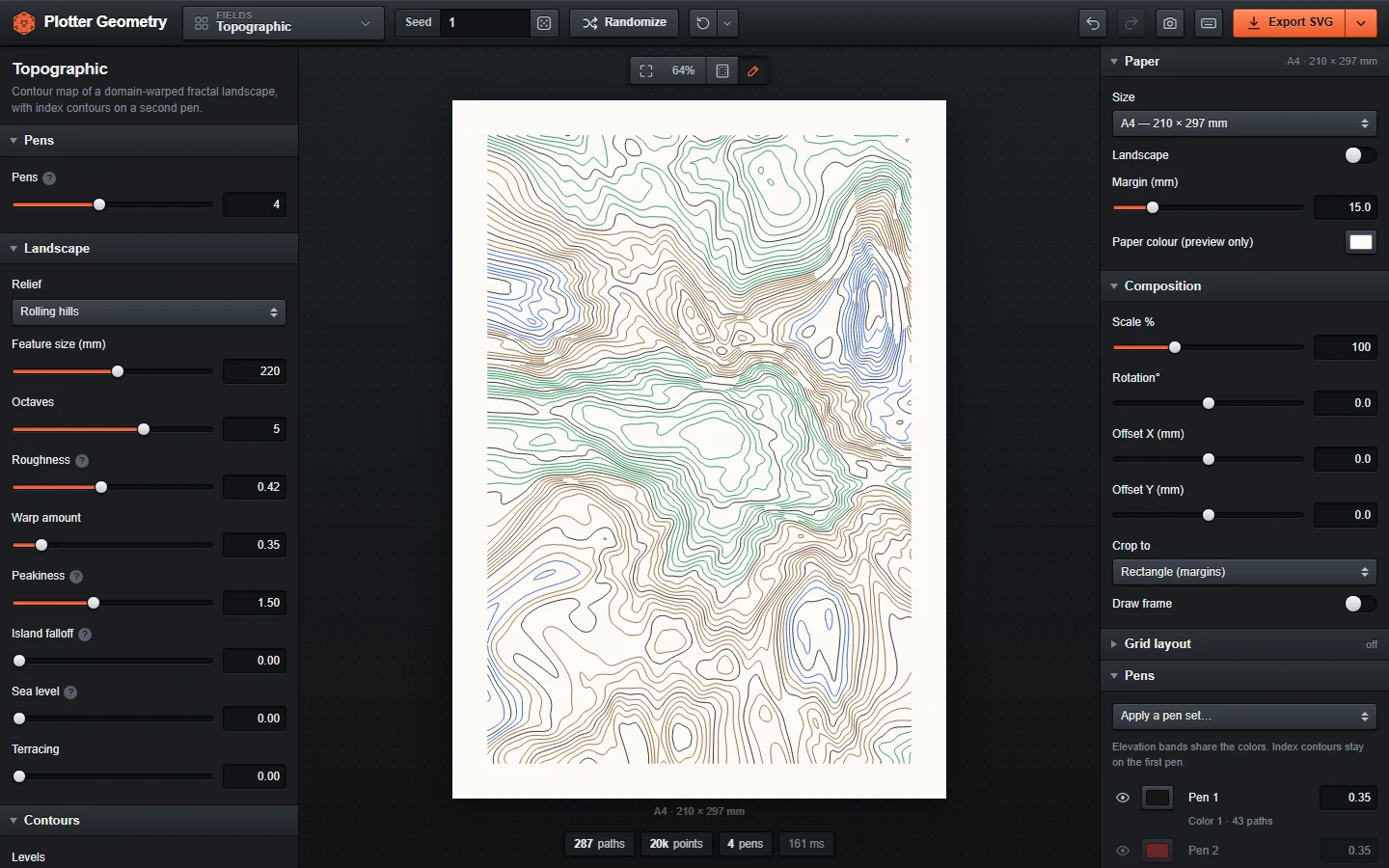Click the reset circular arrow icon
Image resolution: width=1389 pixels, height=868 pixels.
703,23
